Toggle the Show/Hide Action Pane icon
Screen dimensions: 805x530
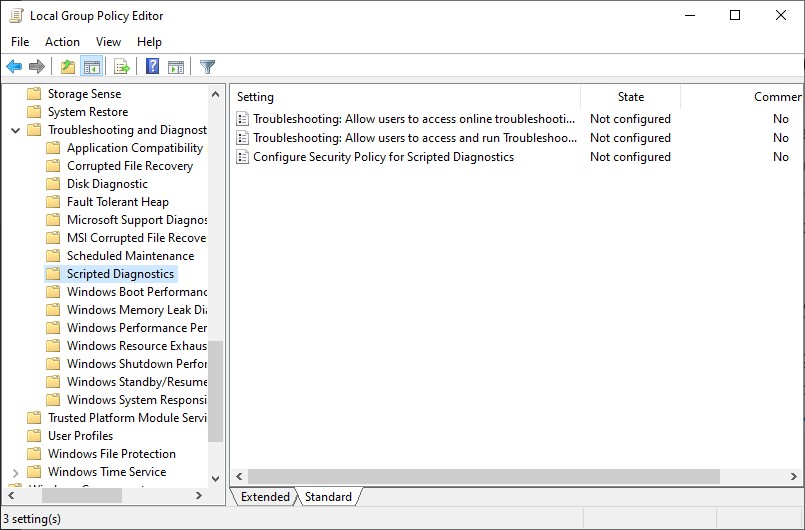point(176,66)
